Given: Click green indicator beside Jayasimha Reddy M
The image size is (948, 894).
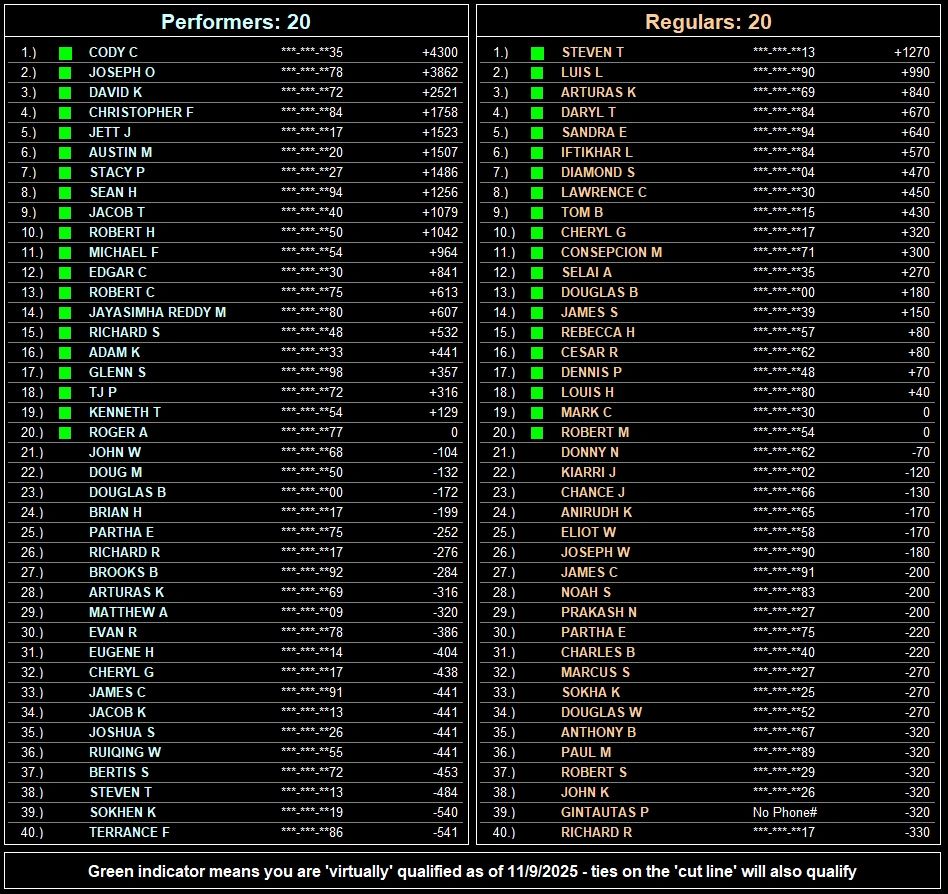Looking at the screenshot, I should (65, 313).
